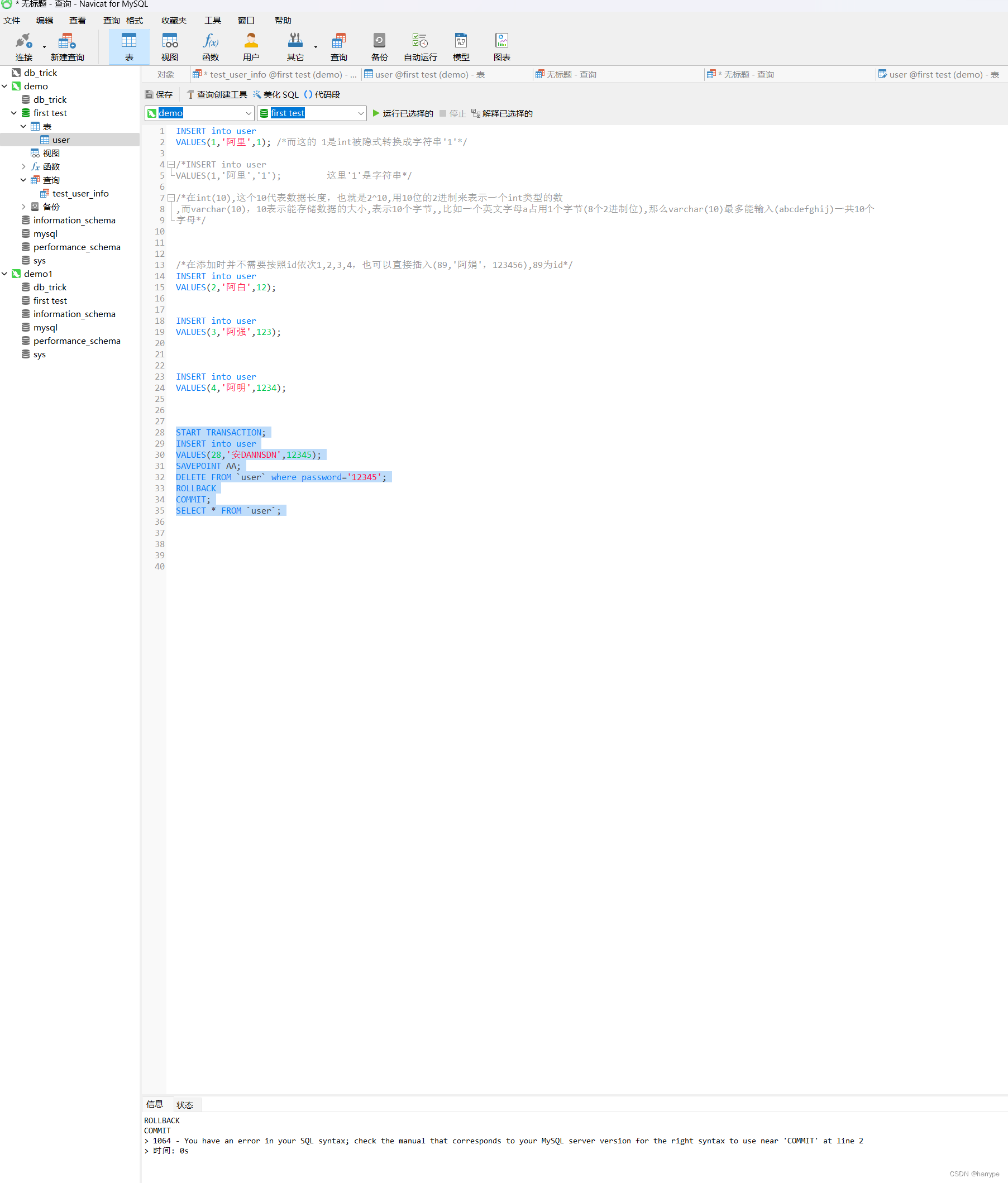Image resolution: width=1008 pixels, height=1183 pixels.
Task: Select test_user_info query in tree
Action: click(x=80, y=194)
